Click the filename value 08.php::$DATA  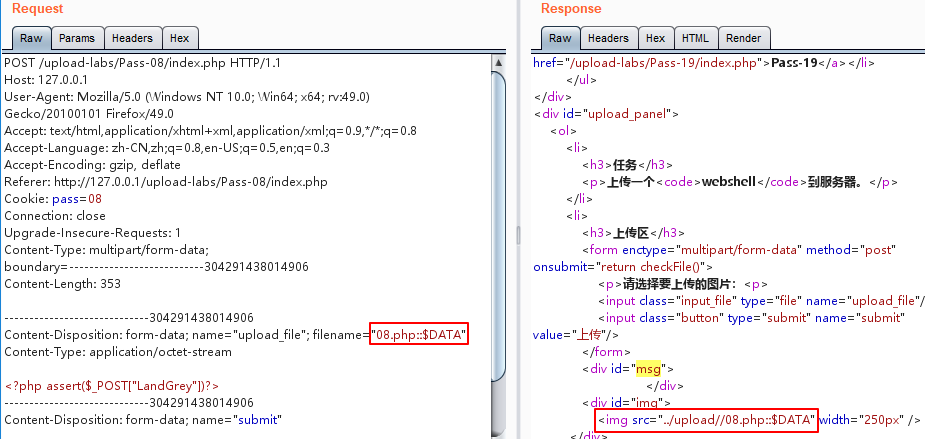click(x=419, y=335)
